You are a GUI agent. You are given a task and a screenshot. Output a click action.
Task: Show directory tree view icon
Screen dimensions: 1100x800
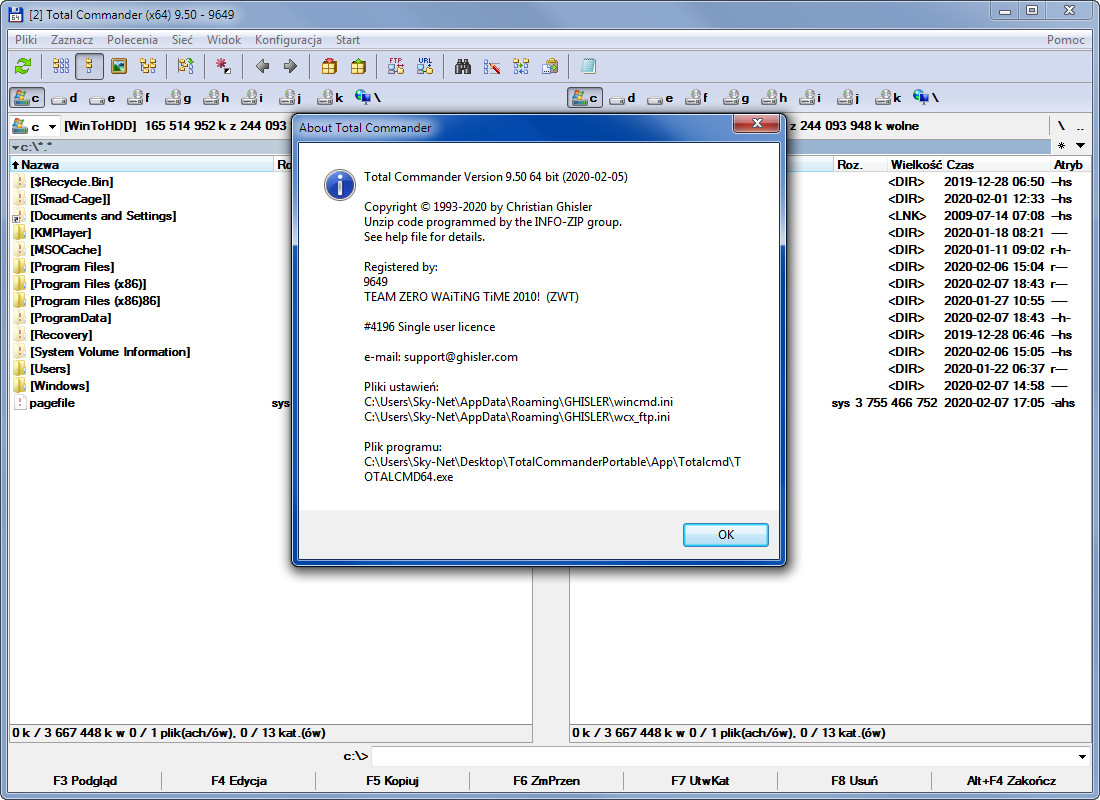tap(148, 67)
